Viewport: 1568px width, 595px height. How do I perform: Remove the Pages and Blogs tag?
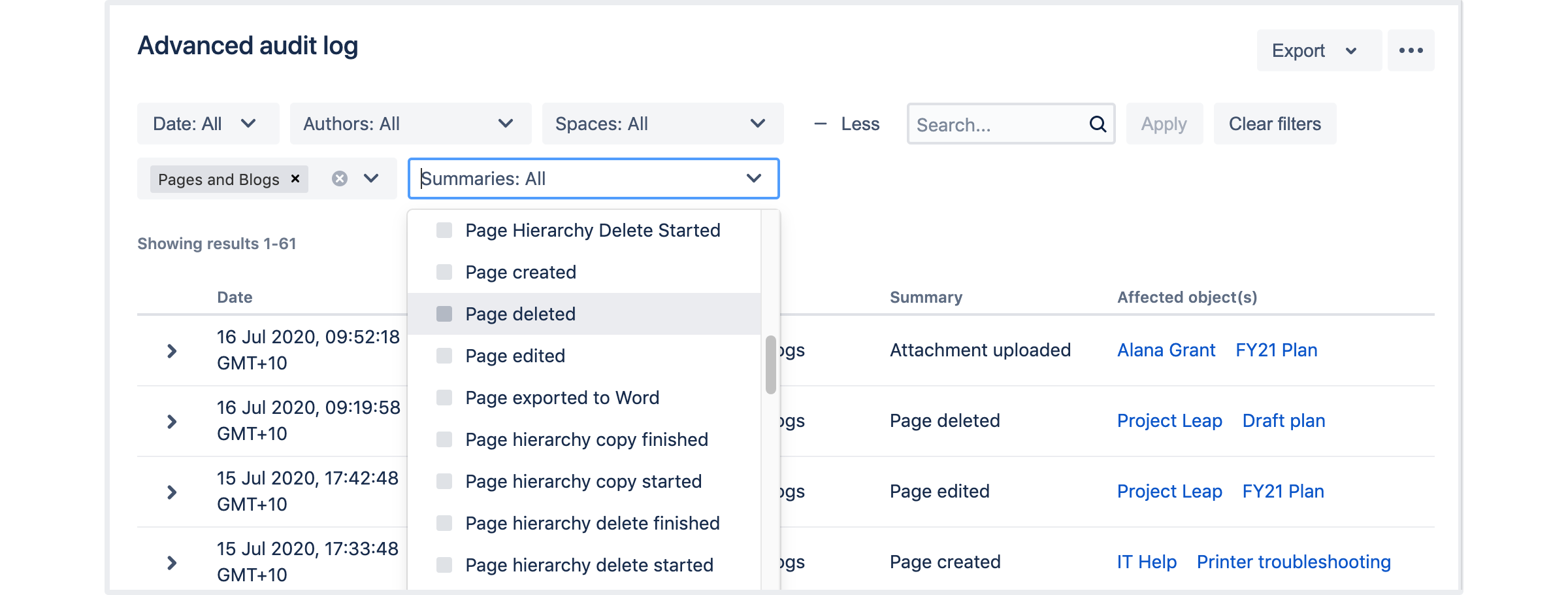click(x=295, y=178)
